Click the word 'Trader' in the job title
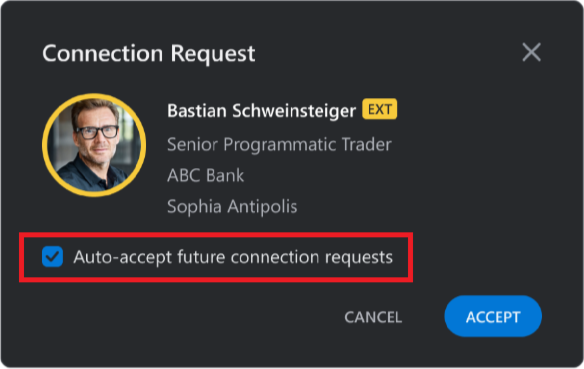Screen dimensions: 584x369 tap(366, 144)
